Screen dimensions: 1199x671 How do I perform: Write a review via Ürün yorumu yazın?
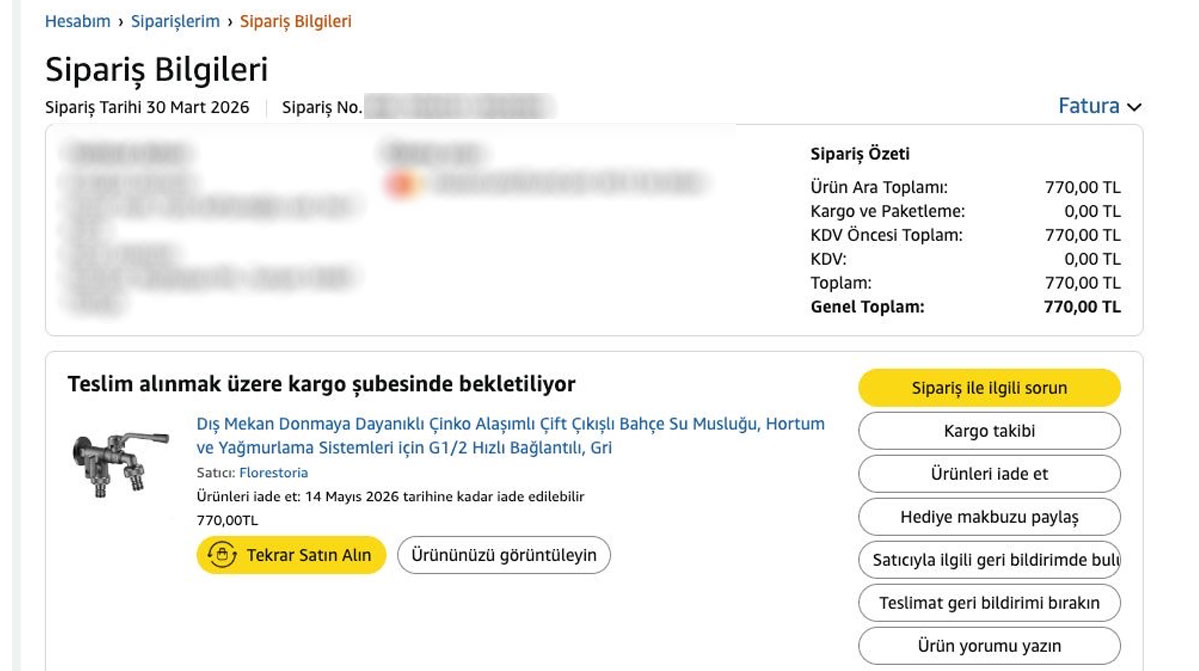pos(989,646)
